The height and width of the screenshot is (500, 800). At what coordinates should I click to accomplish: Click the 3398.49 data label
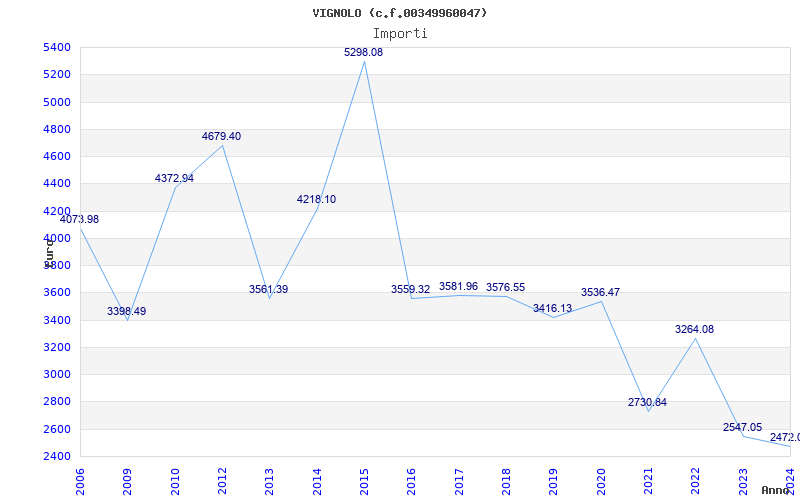click(x=127, y=311)
